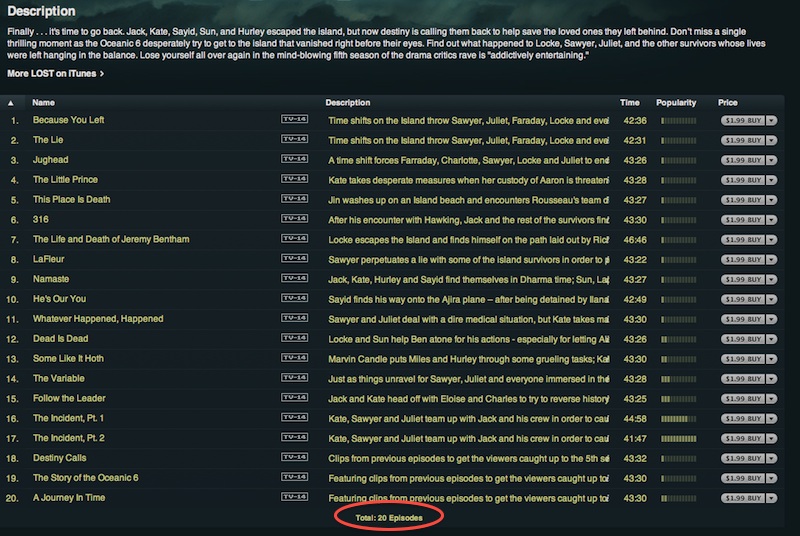Buy LaFleur episode for $1.99
This screenshot has height=536, width=800.
(743, 260)
